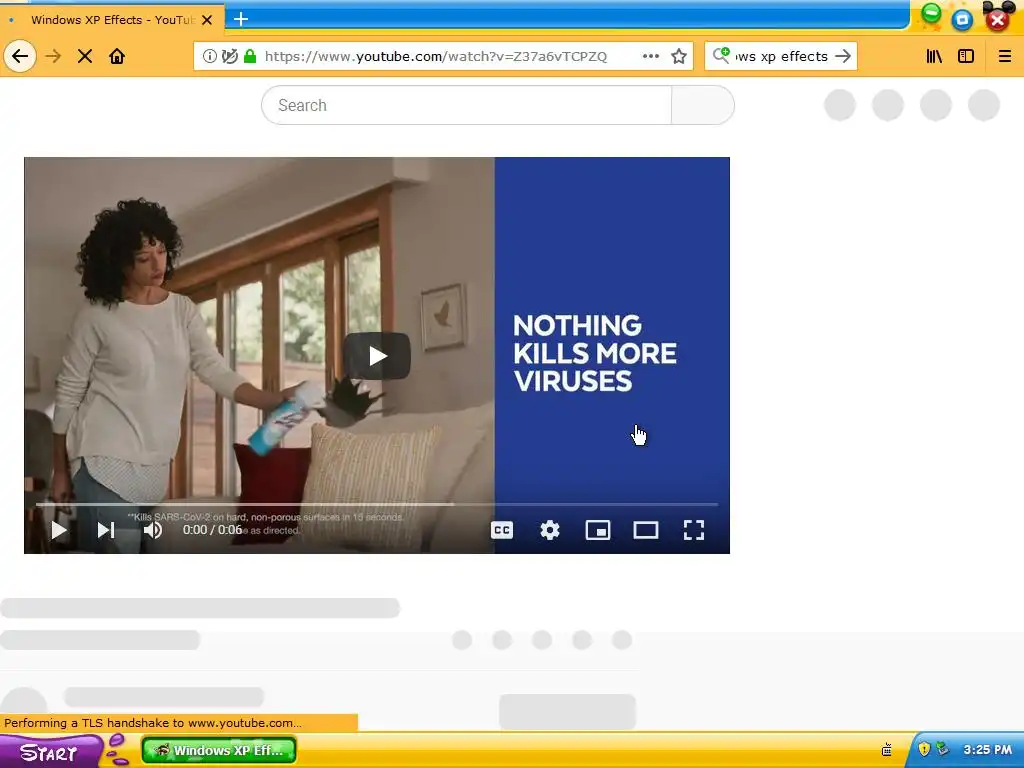Focus the YouTube Search field
1024x768 pixels.
click(x=466, y=105)
